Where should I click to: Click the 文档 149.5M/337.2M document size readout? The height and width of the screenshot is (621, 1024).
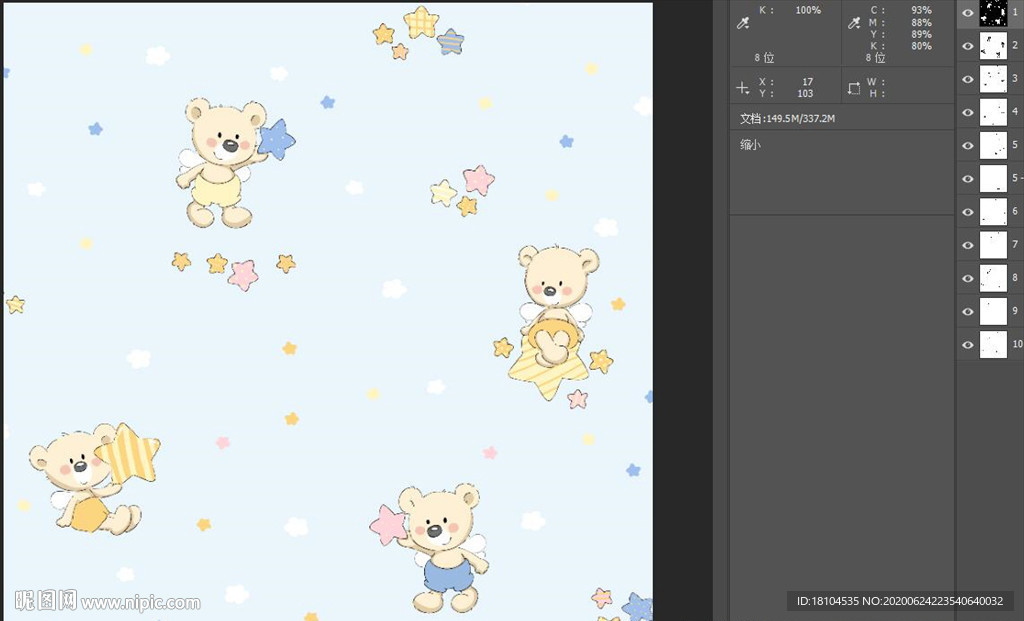787,119
